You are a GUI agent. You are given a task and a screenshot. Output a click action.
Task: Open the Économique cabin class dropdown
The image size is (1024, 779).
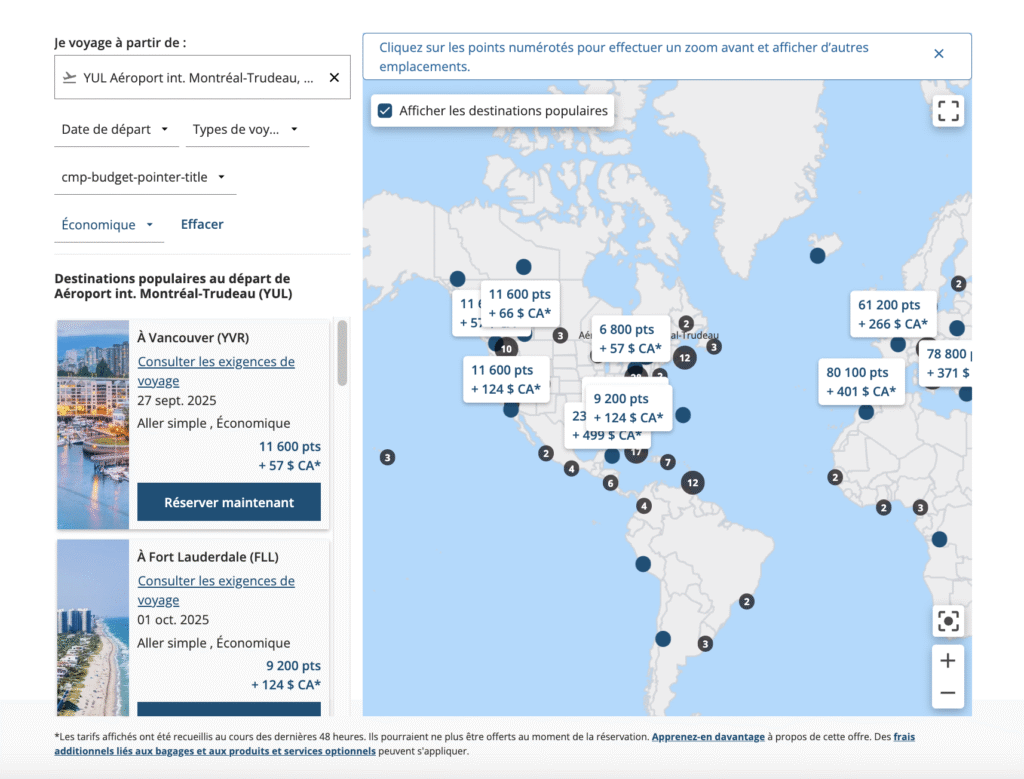click(108, 225)
